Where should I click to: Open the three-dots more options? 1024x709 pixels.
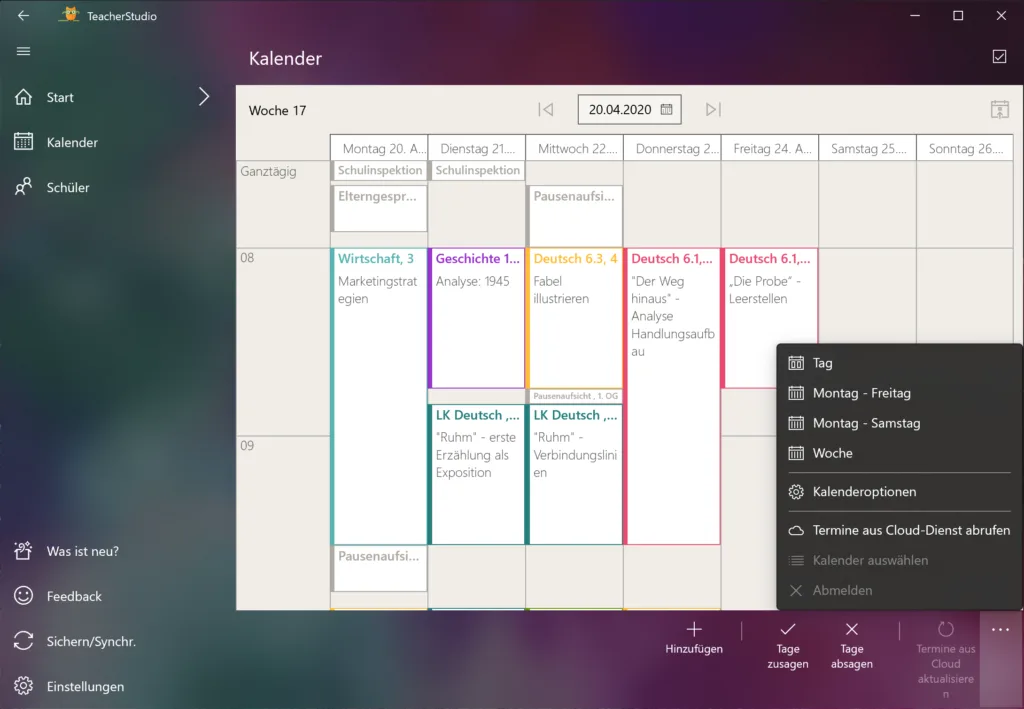1000,630
